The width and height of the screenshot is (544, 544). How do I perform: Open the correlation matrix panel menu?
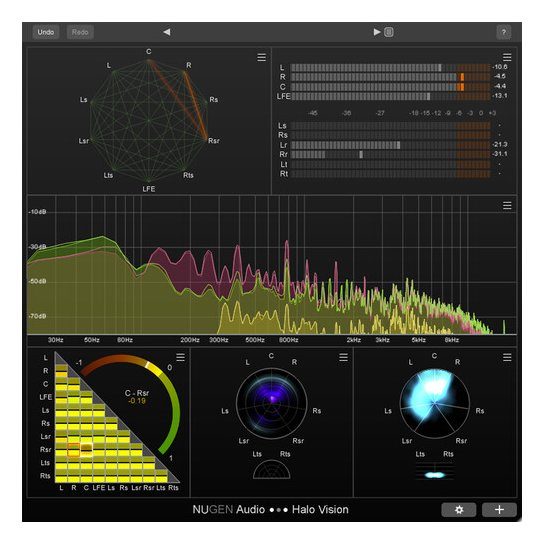pyautogui.click(x=180, y=357)
